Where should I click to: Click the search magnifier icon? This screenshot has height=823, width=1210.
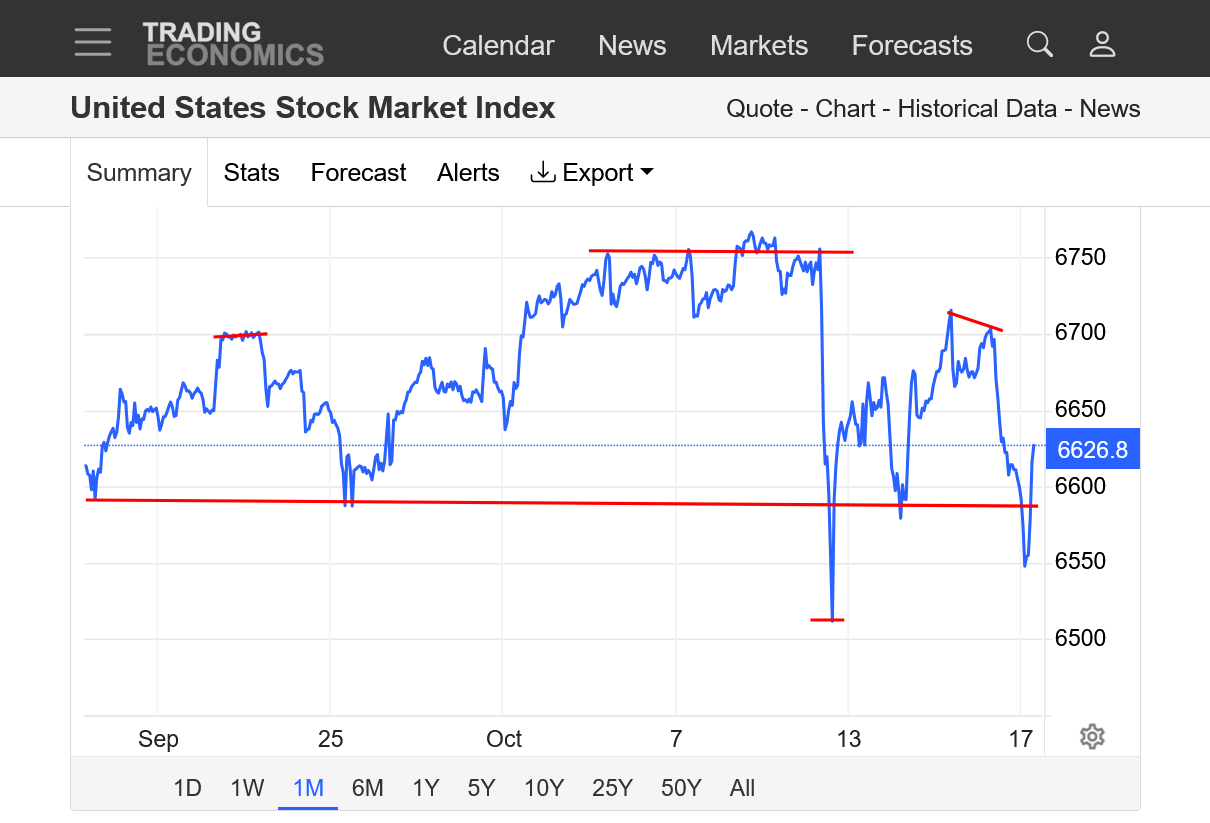click(x=1040, y=44)
